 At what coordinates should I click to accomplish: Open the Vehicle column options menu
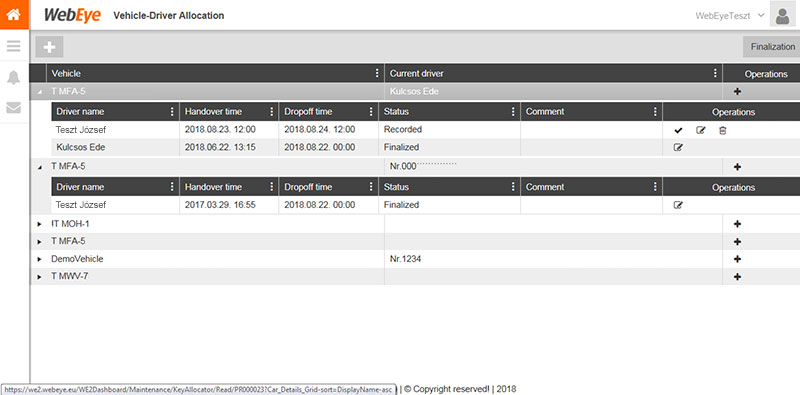coord(377,73)
